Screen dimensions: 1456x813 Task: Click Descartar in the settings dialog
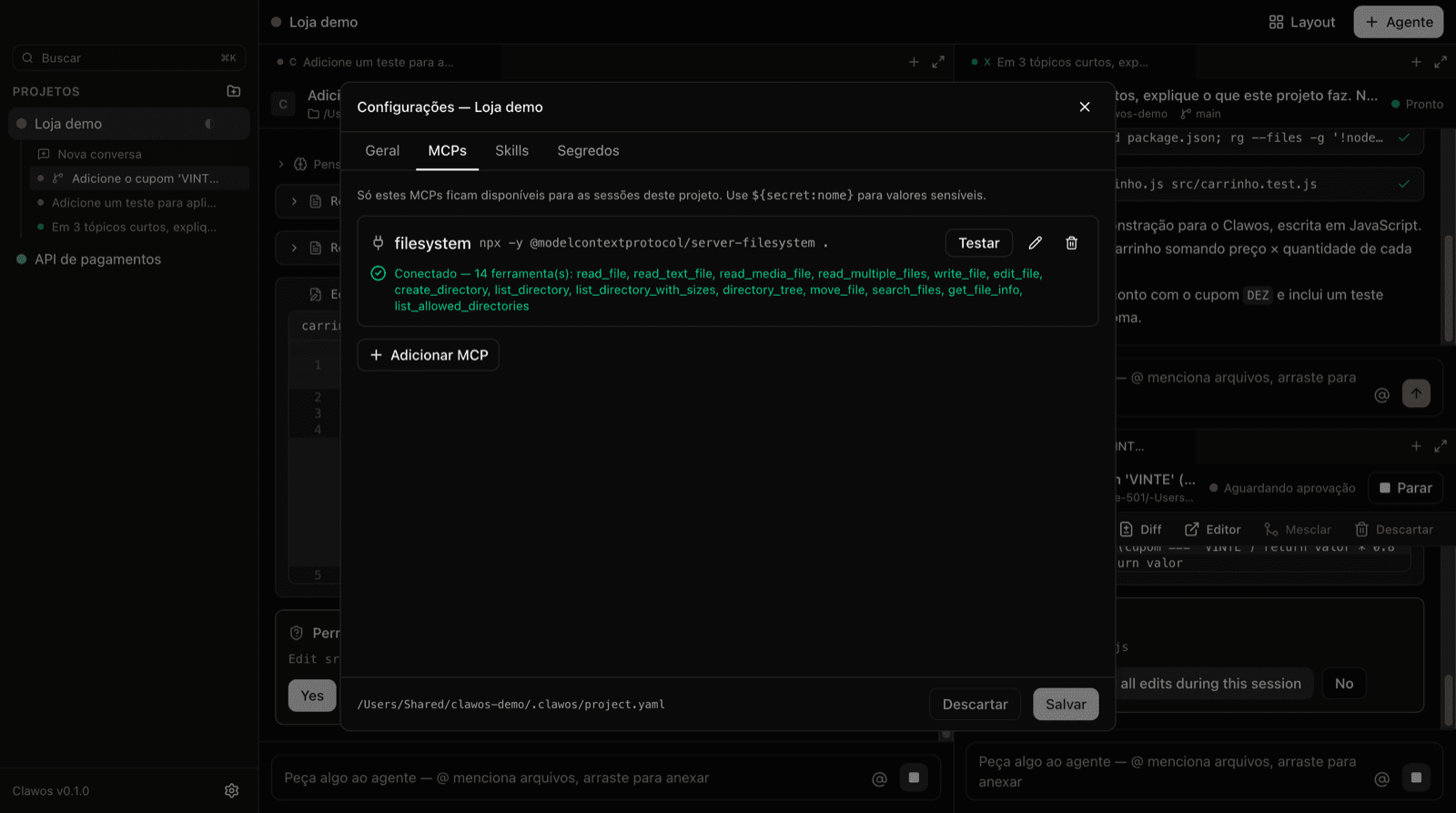pyautogui.click(x=975, y=705)
